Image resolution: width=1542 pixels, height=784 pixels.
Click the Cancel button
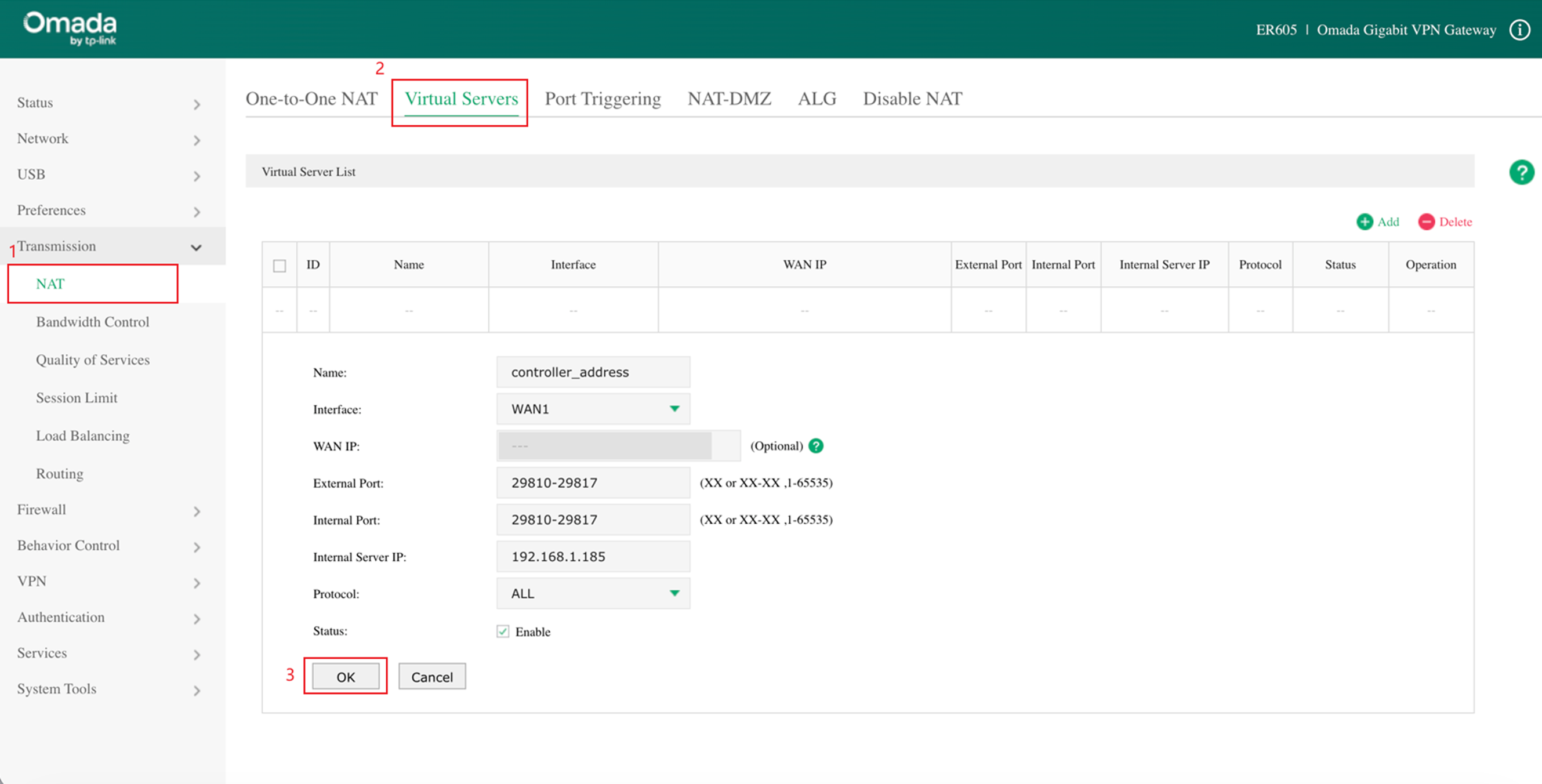pos(432,676)
